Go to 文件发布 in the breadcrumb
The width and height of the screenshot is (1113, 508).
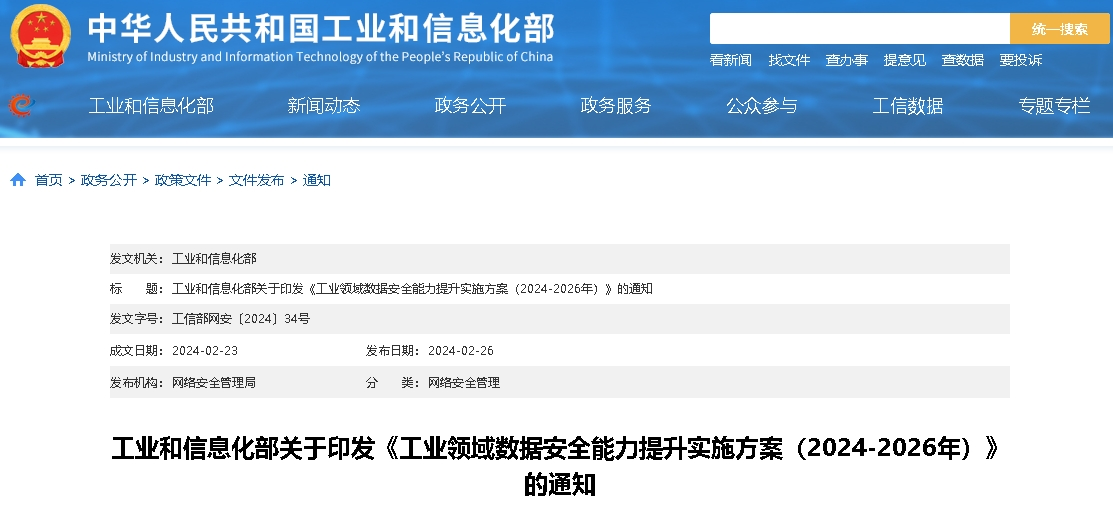256,180
